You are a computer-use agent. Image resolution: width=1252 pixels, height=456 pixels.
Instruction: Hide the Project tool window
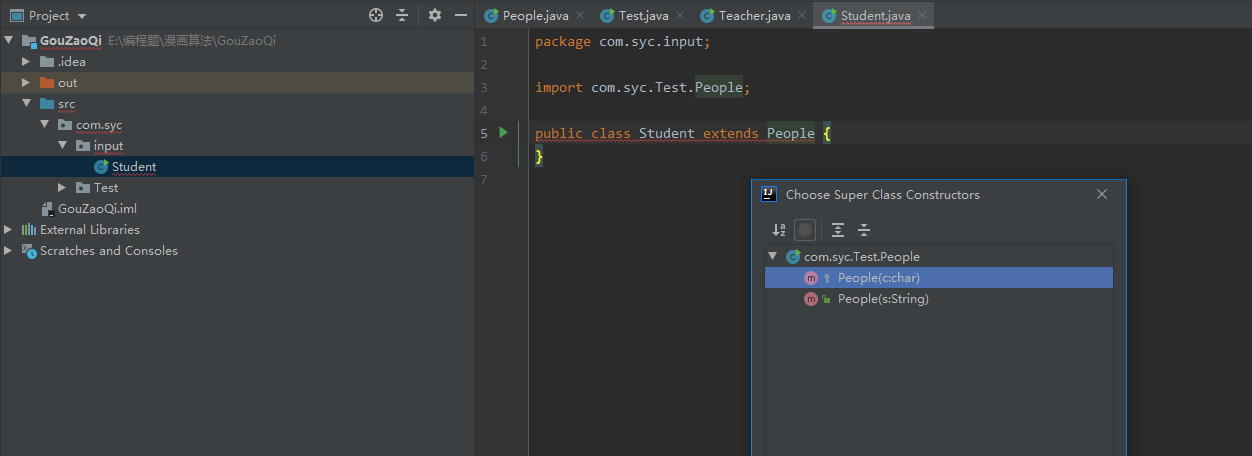461,15
